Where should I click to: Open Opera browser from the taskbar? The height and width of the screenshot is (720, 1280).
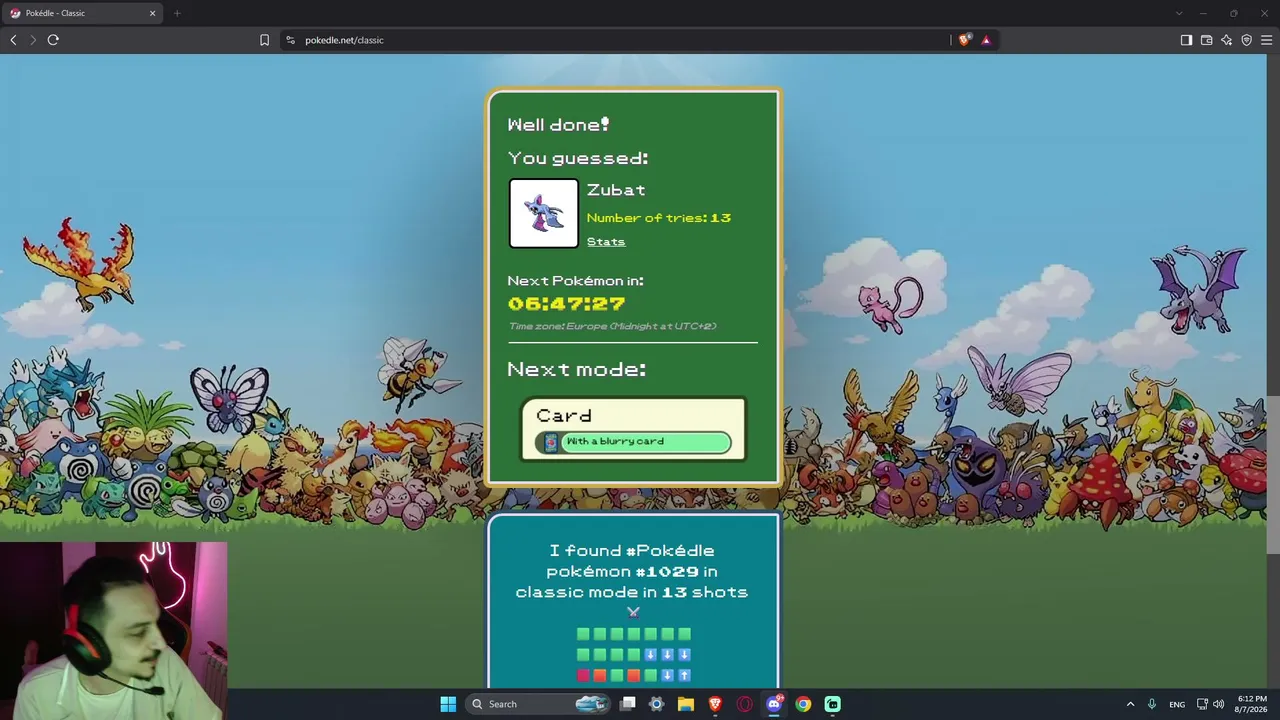[744, 704]
